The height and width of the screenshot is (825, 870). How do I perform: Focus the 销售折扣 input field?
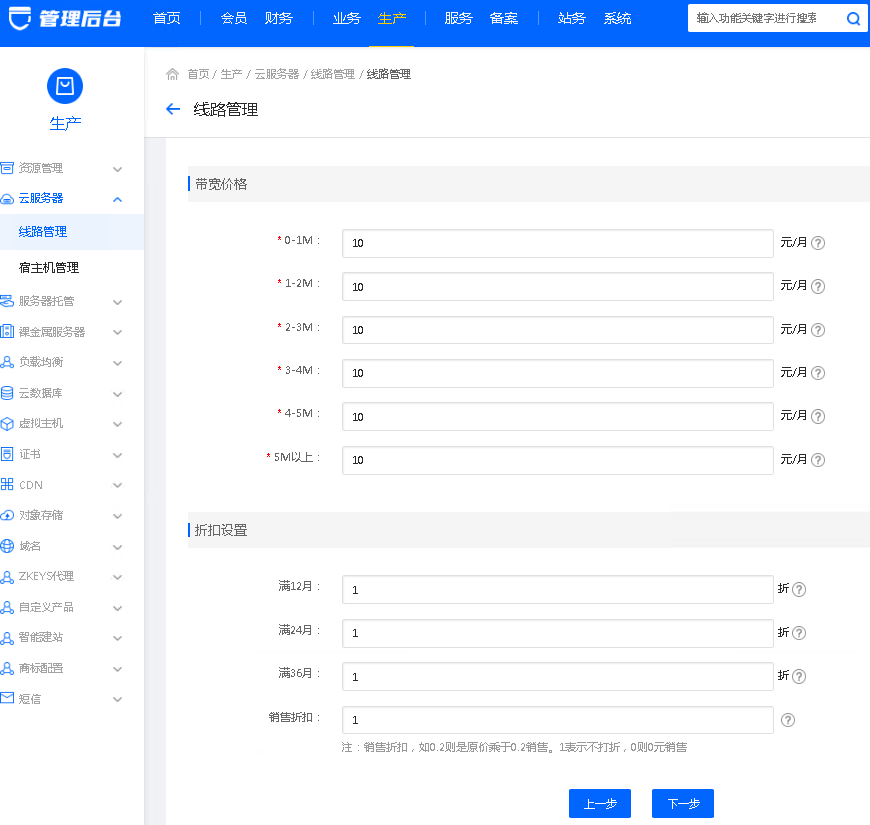558,720
